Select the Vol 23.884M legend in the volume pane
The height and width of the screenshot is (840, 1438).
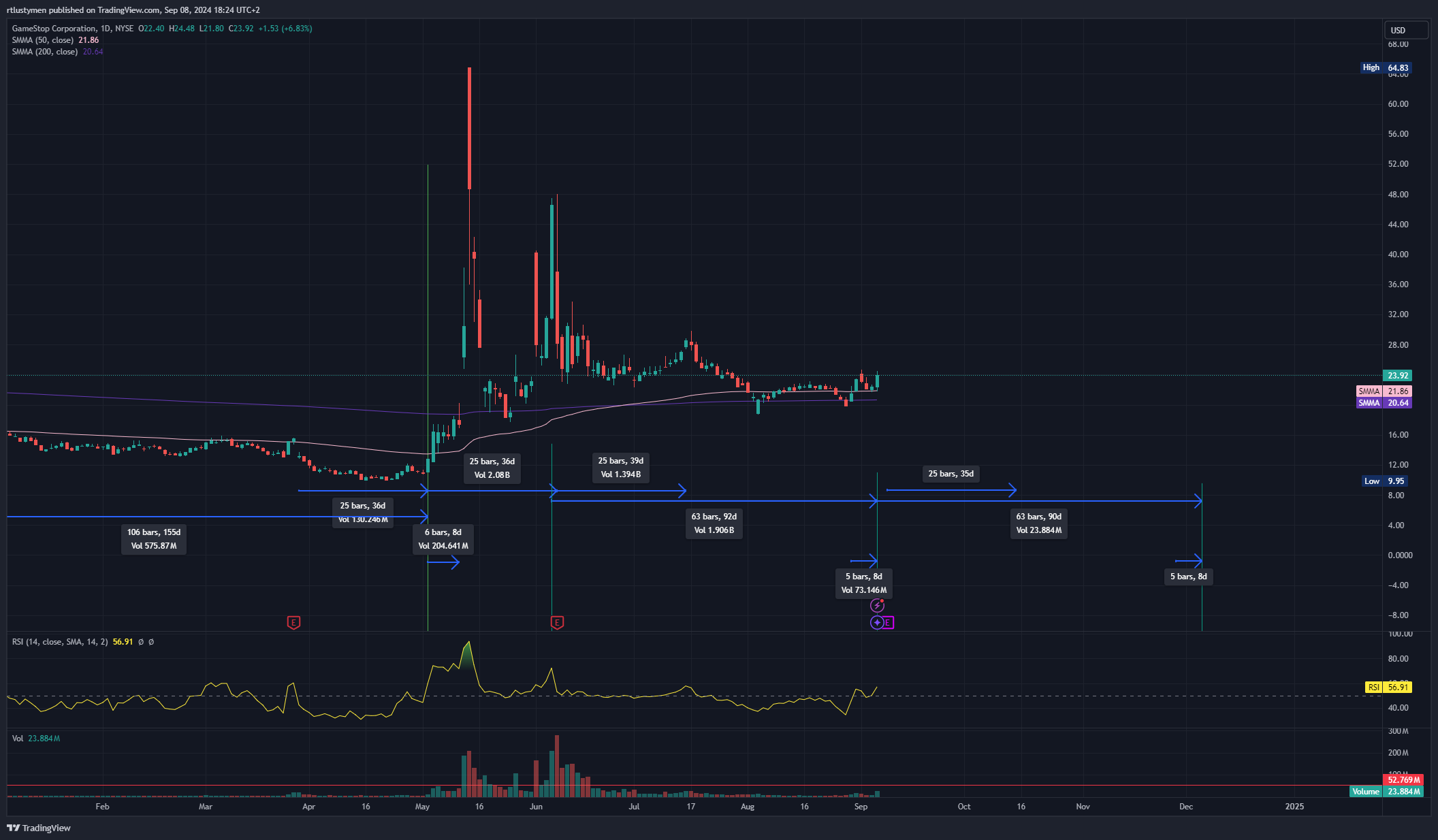click(x=36, y=739)
